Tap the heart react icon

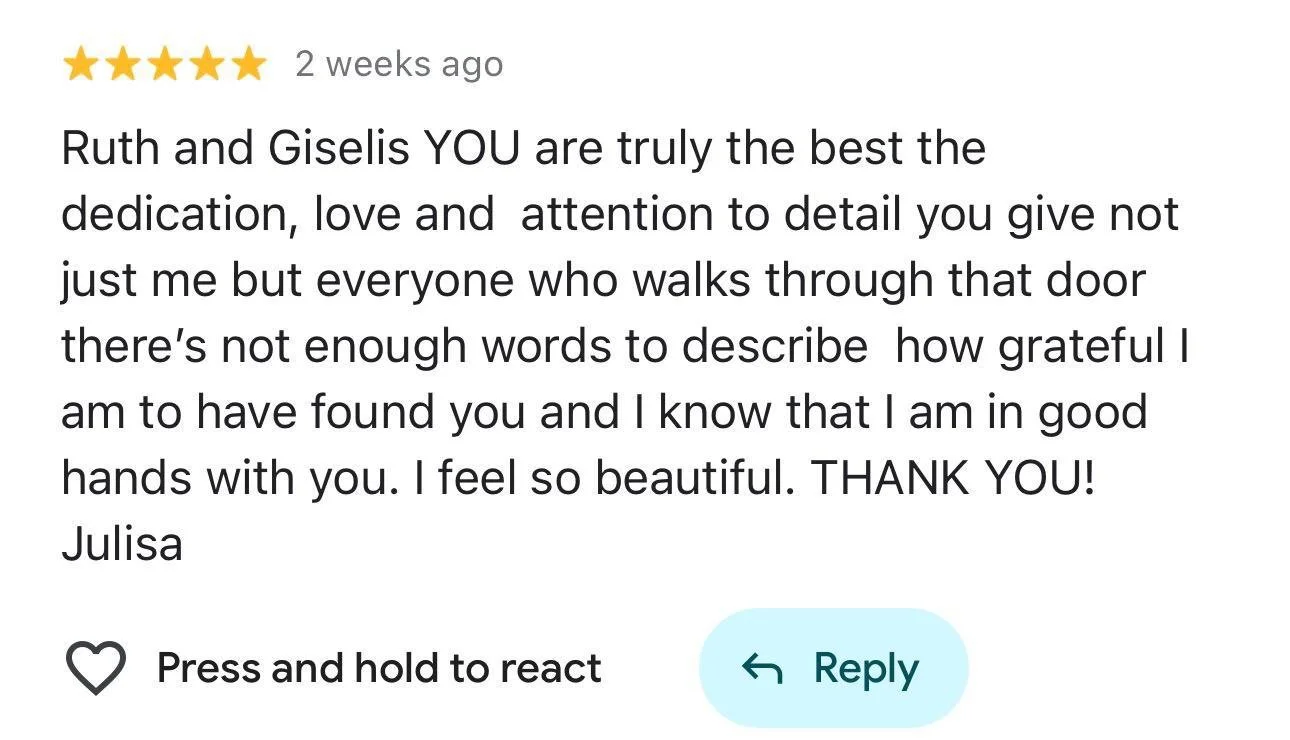96,668
